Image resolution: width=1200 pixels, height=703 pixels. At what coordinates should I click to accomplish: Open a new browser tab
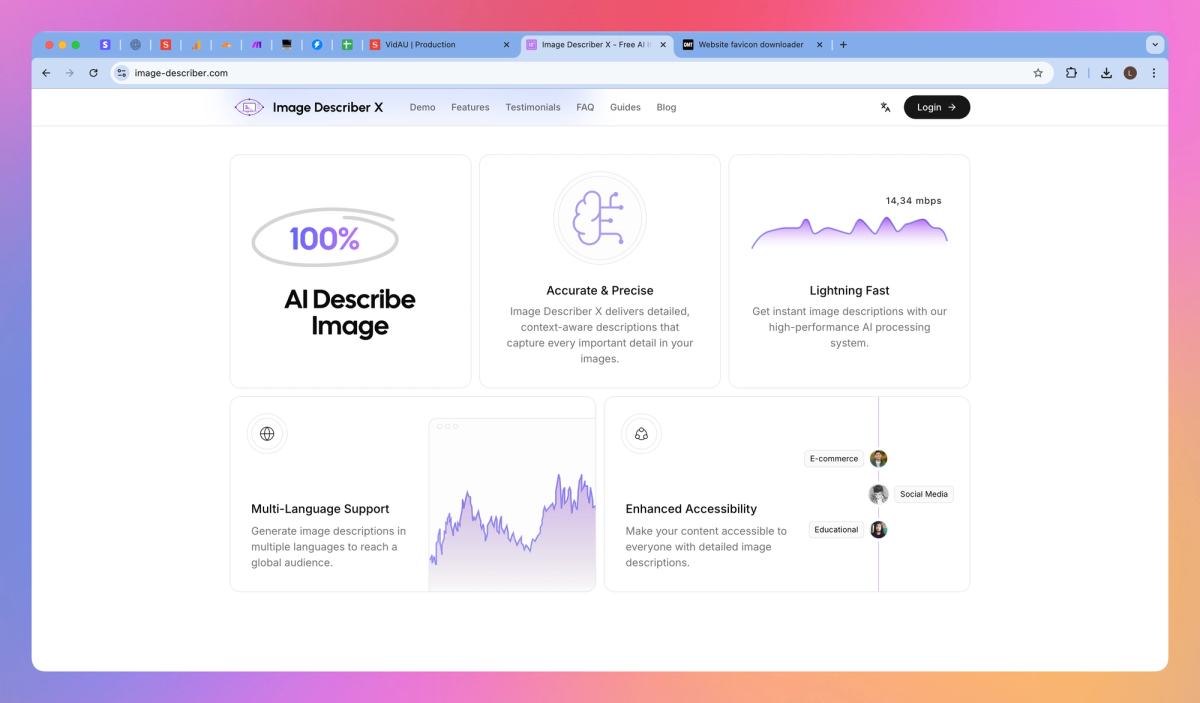[x=843, y=45]
